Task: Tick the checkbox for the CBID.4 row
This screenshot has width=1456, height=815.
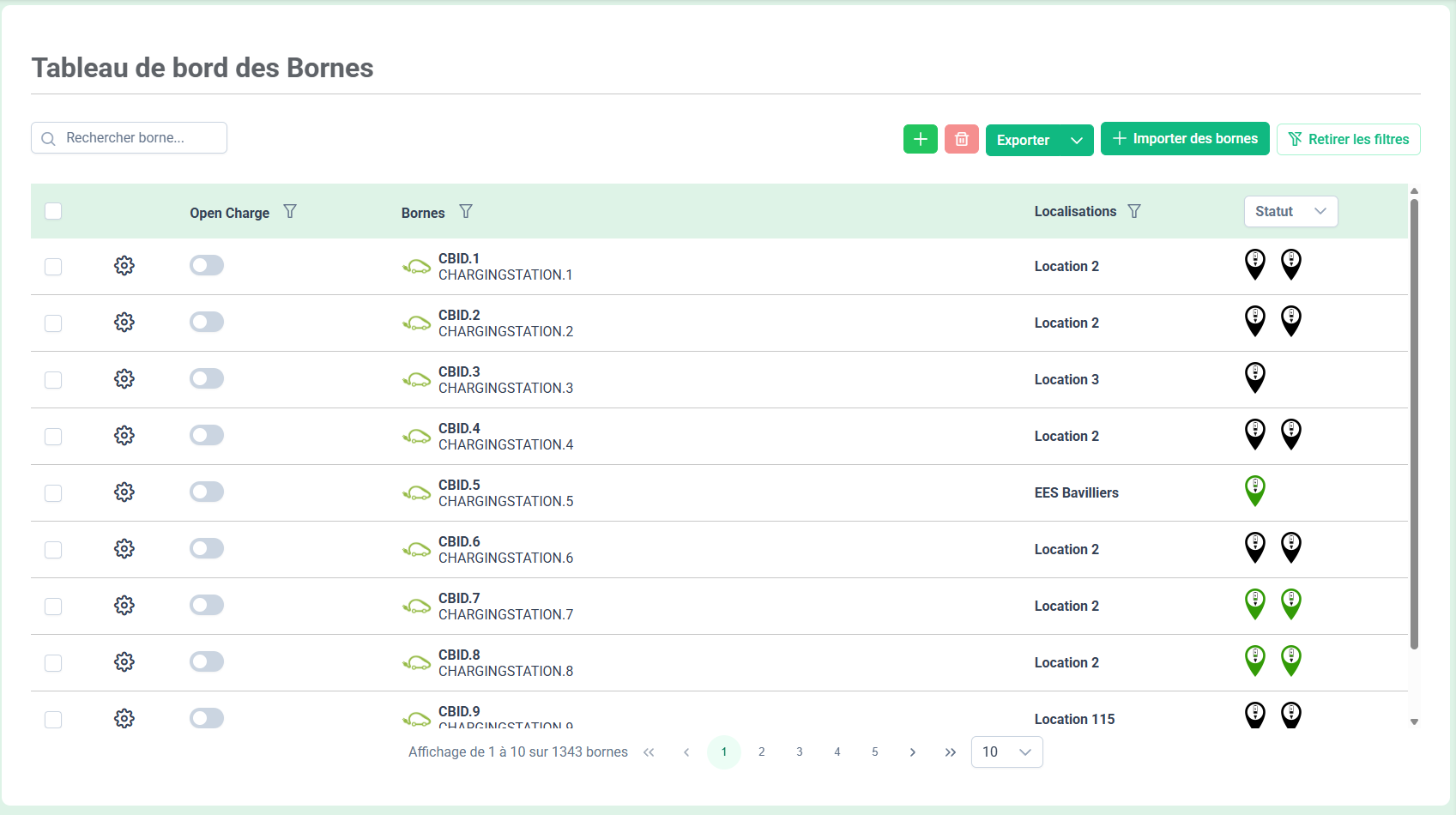Action: click(x=53, y=437)
